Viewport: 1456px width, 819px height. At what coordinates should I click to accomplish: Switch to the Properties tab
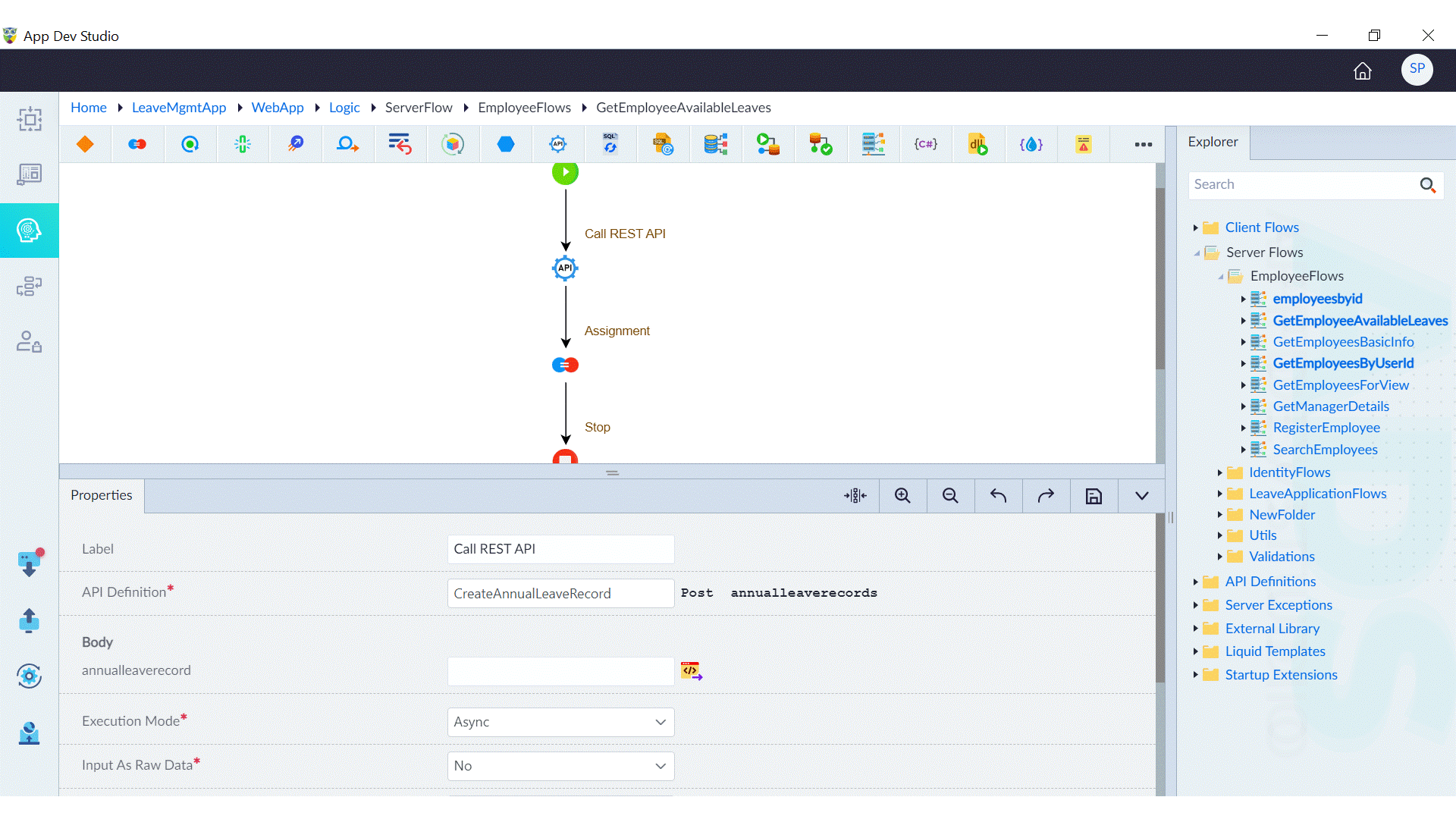(x=102, y=495)
